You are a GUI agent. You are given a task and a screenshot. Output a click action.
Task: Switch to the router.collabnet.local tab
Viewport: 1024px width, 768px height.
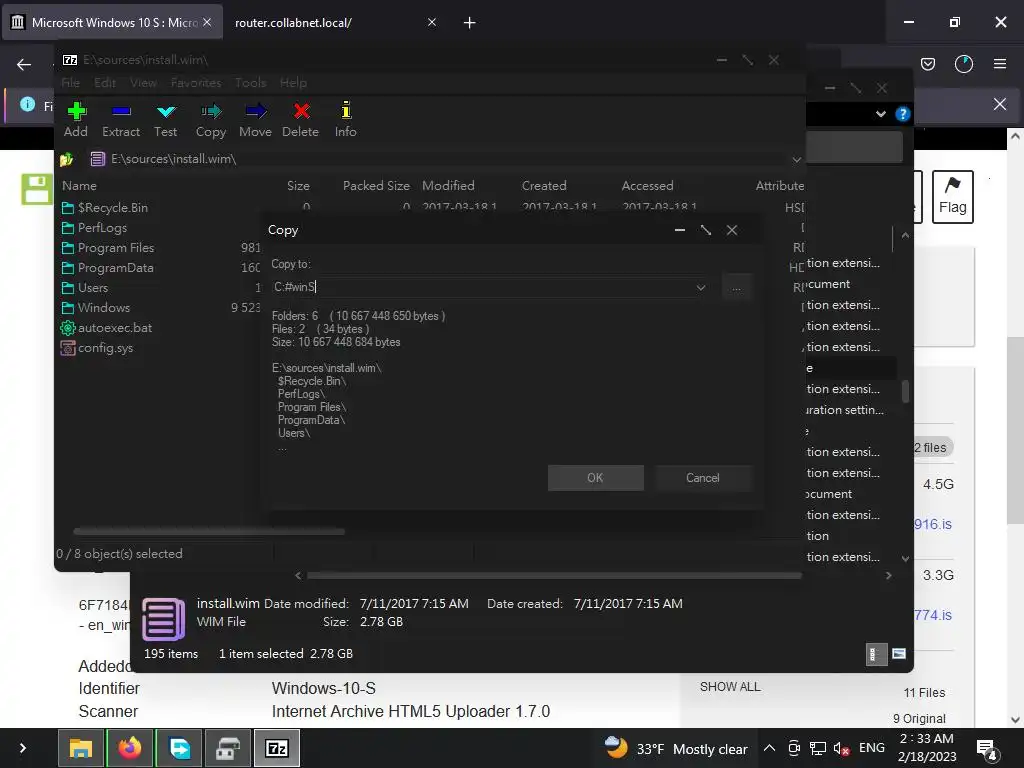click(294, 23)
